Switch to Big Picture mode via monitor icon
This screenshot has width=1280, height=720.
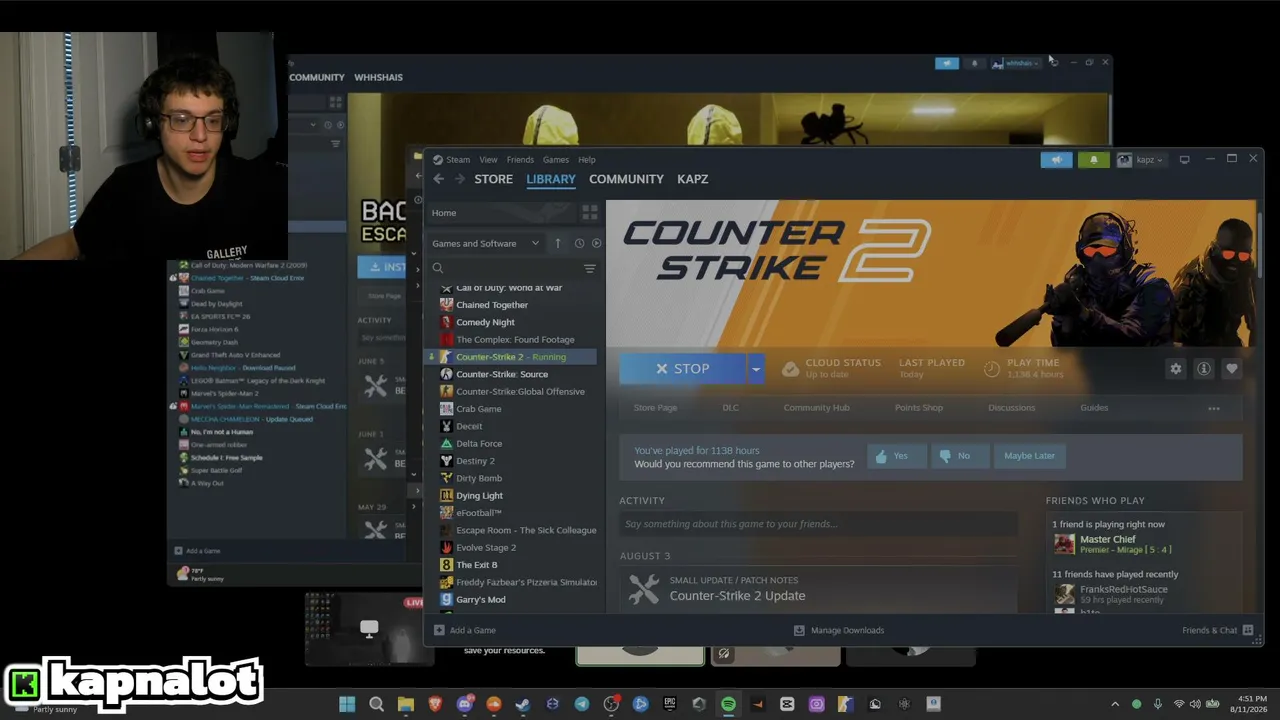coord(1184,160)
